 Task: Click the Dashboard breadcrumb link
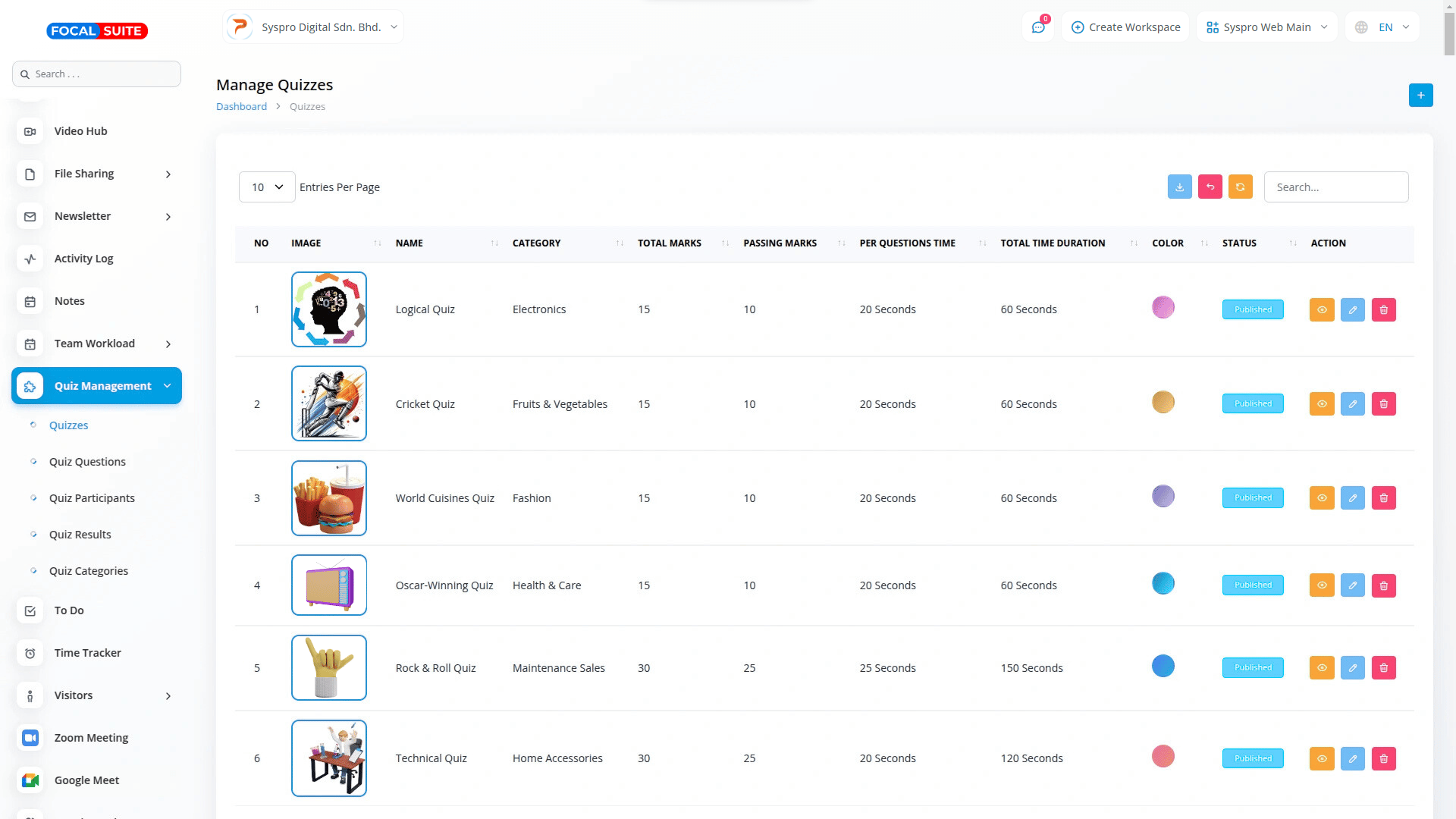[x=241, y=106]
